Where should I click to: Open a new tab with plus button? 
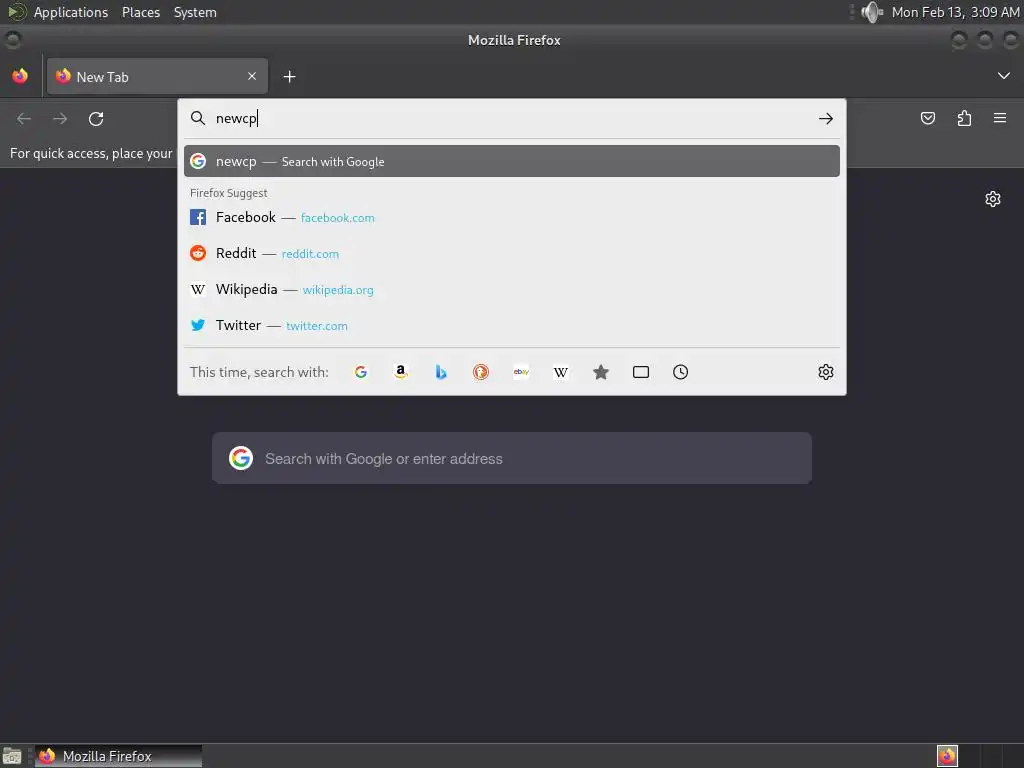click(289, 77)
